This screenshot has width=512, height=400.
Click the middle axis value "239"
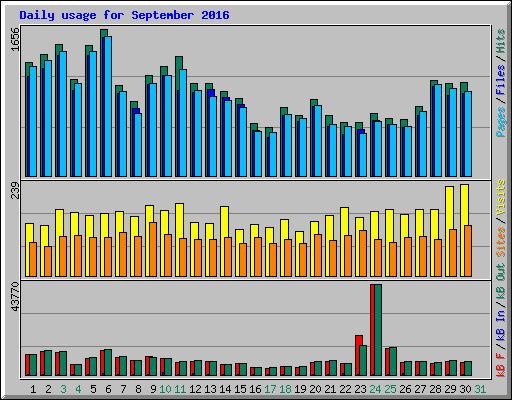pos(15,190)
